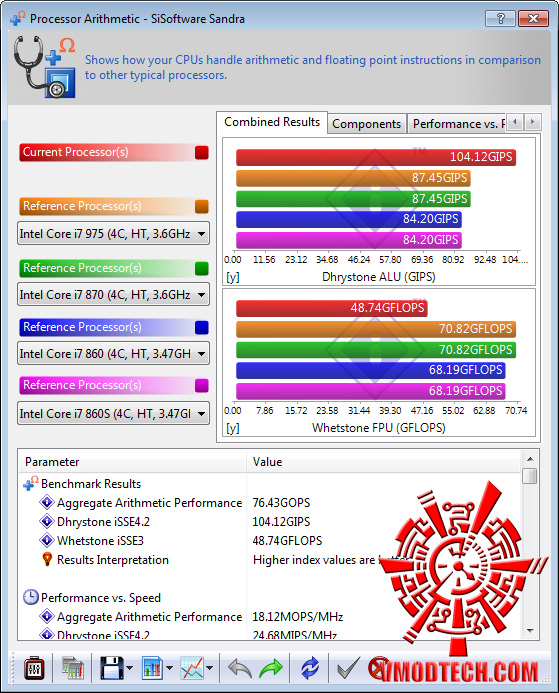The height and width of the screenshot is (693, 559).
Task: Open the Intel Core i7 870 dropdown
Action: point(113,294)
